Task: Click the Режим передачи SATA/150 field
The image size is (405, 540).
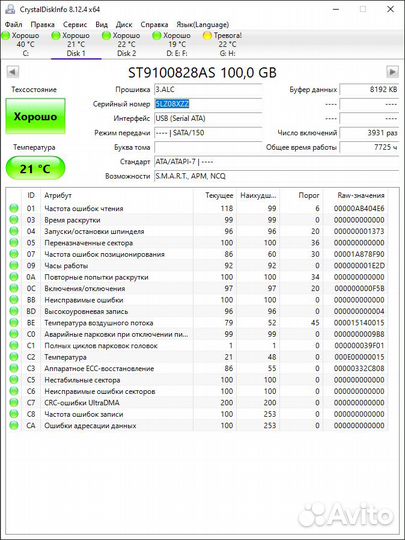Action: pos(208,133)
